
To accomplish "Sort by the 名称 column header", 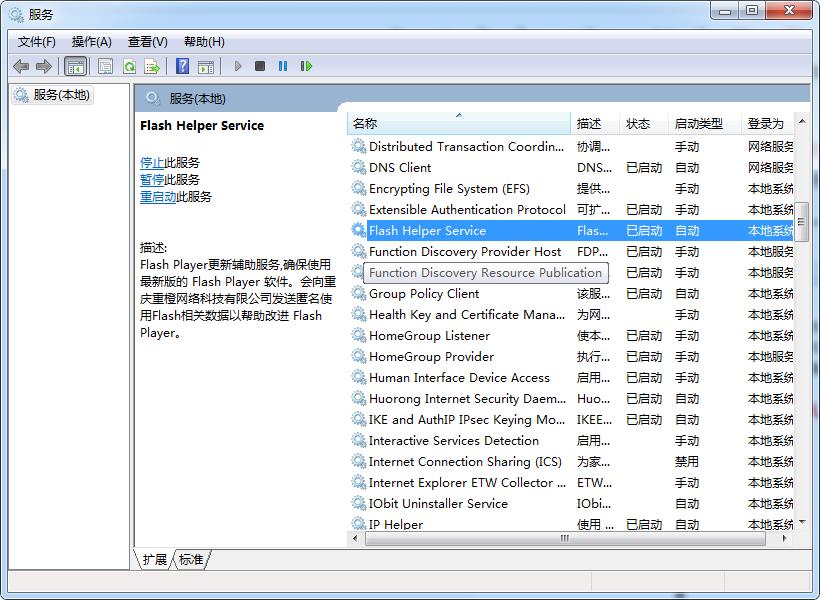I will [x=459, y=123].
